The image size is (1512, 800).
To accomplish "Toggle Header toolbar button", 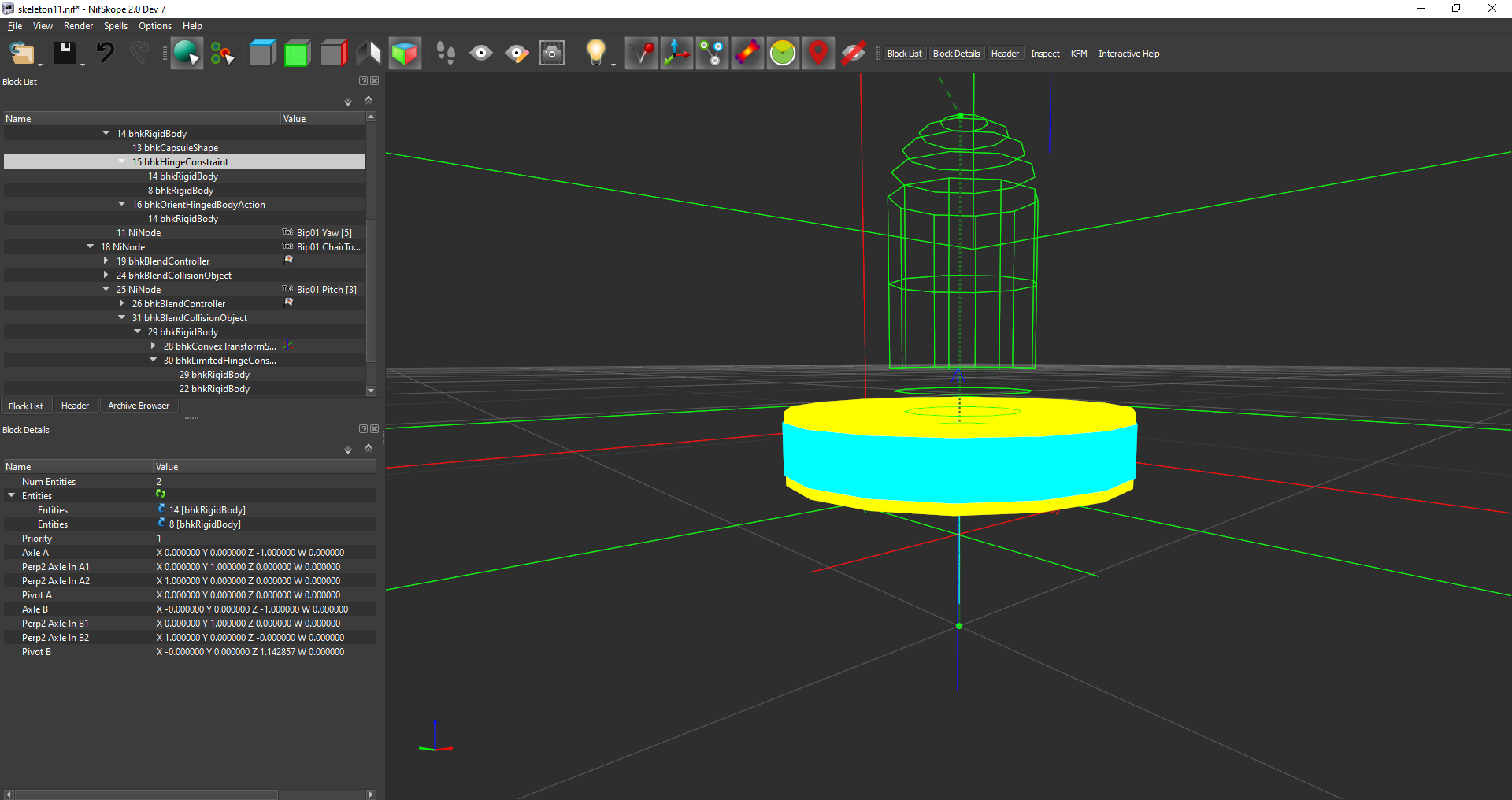I will tap(1005, 54).
